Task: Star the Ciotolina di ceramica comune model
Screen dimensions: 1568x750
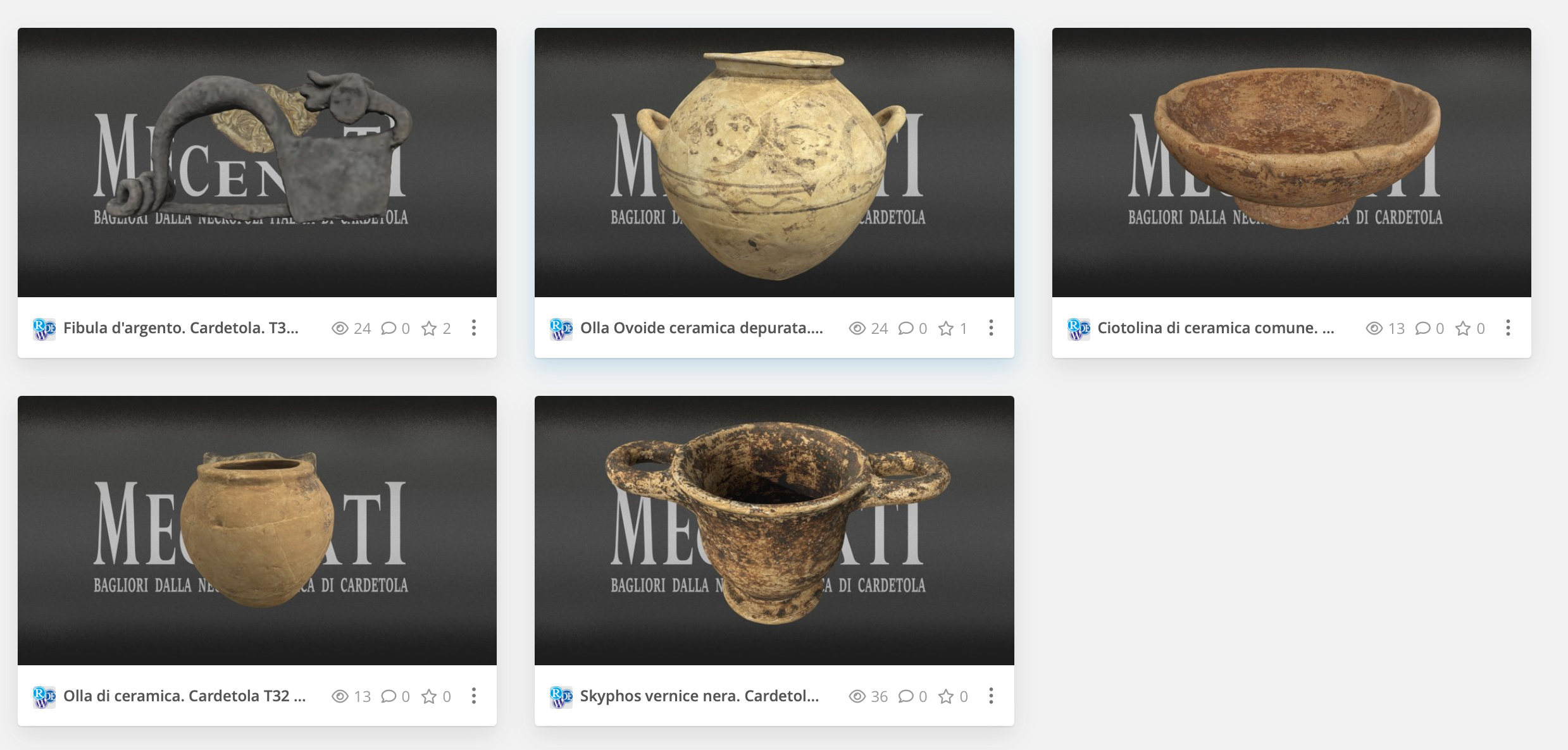Action: click(1463, 328)
